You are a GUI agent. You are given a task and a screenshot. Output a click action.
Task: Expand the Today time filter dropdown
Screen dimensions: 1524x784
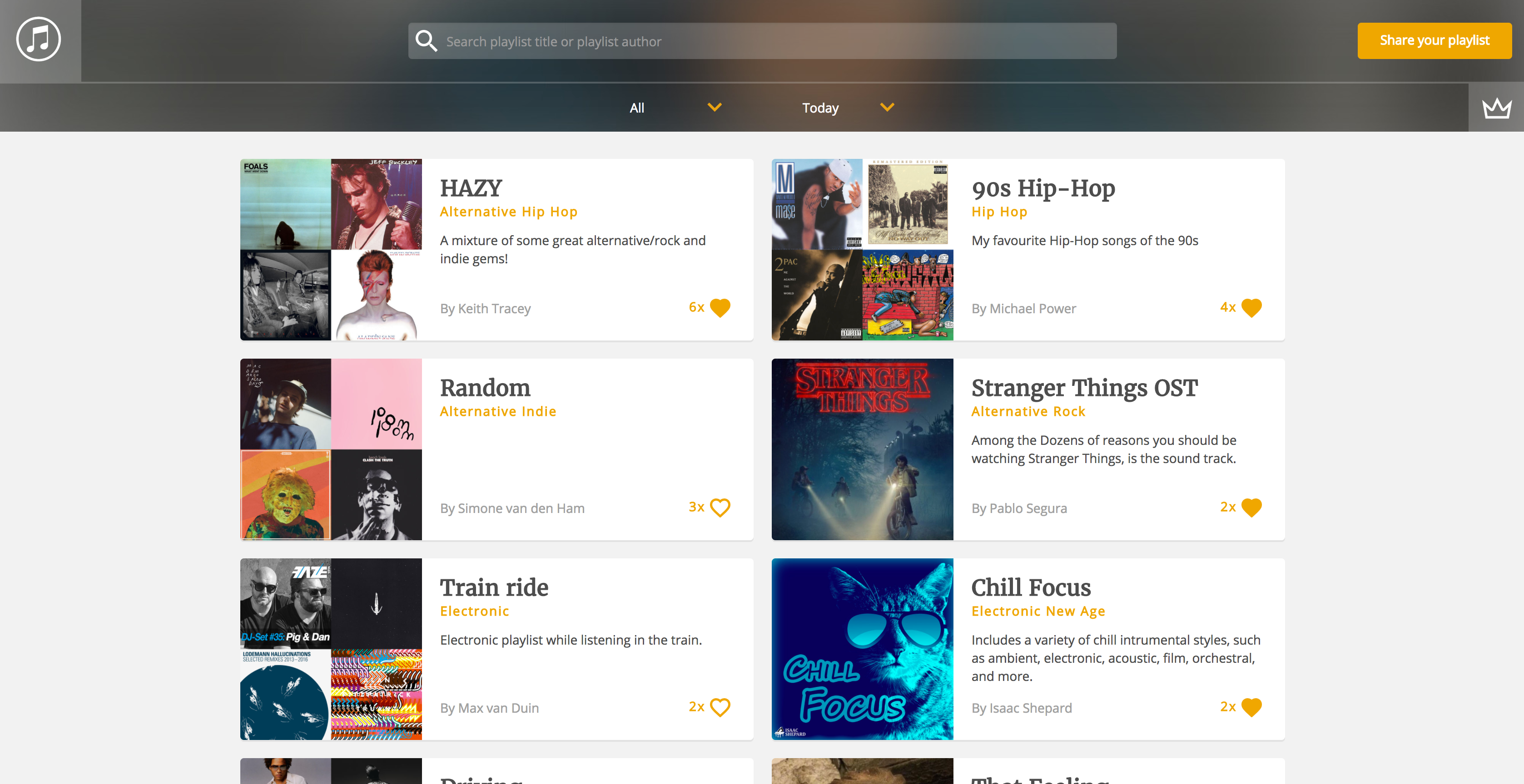pos(820,108)
